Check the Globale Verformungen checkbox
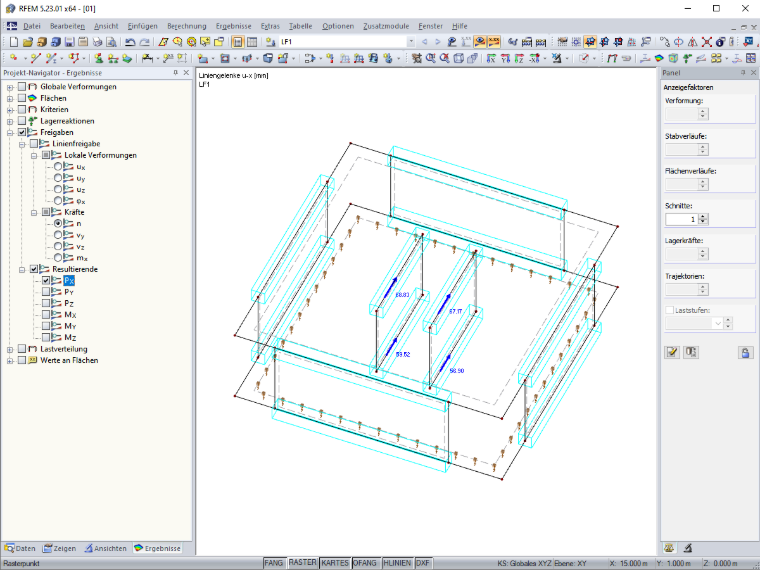This screenshot has height=570, width=760. (22, 87)
